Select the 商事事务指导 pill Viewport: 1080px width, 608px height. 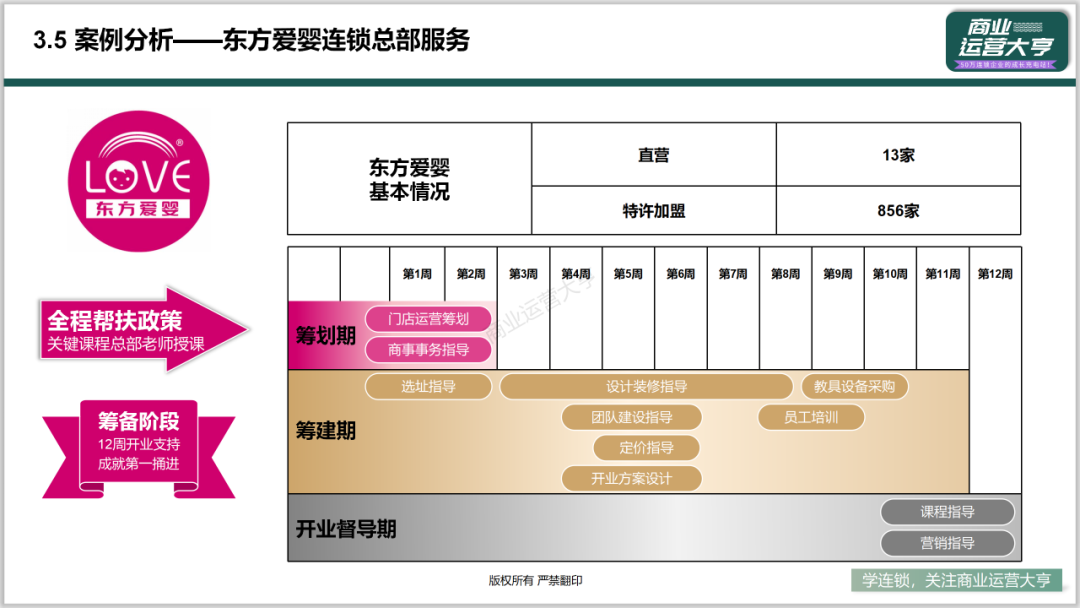(428, 350)
